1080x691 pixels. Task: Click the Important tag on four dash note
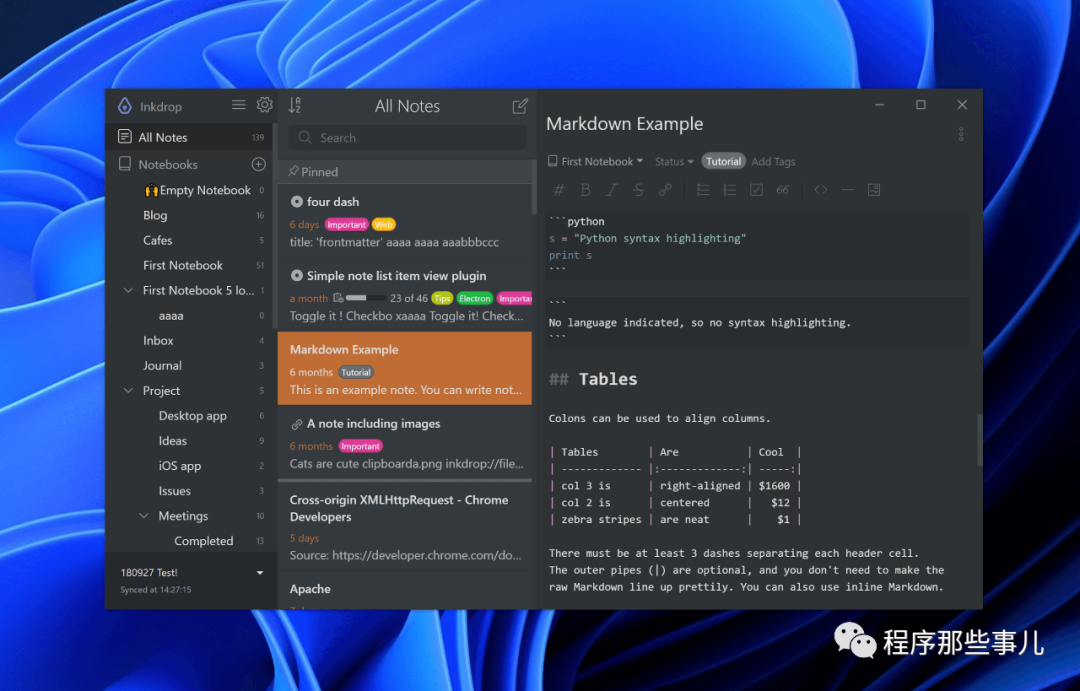pos(346,225)
